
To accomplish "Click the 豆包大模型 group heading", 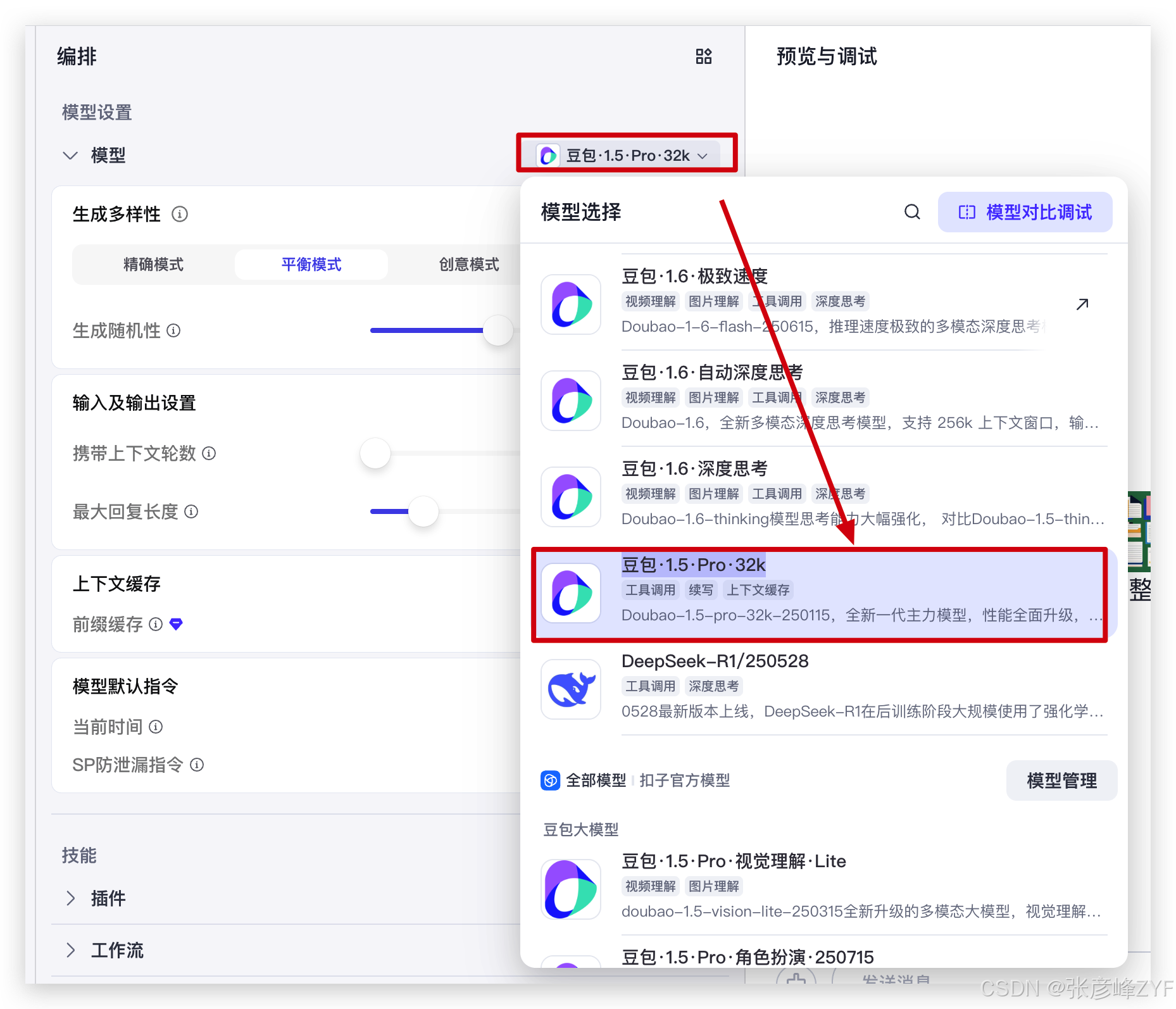I will (x=580, y=830).
